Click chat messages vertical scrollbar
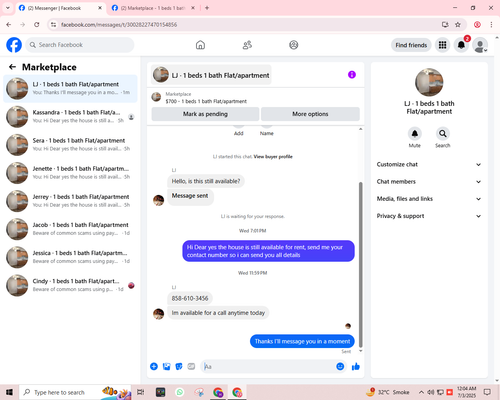Viewport: 500px width, 400px height. 360,265
